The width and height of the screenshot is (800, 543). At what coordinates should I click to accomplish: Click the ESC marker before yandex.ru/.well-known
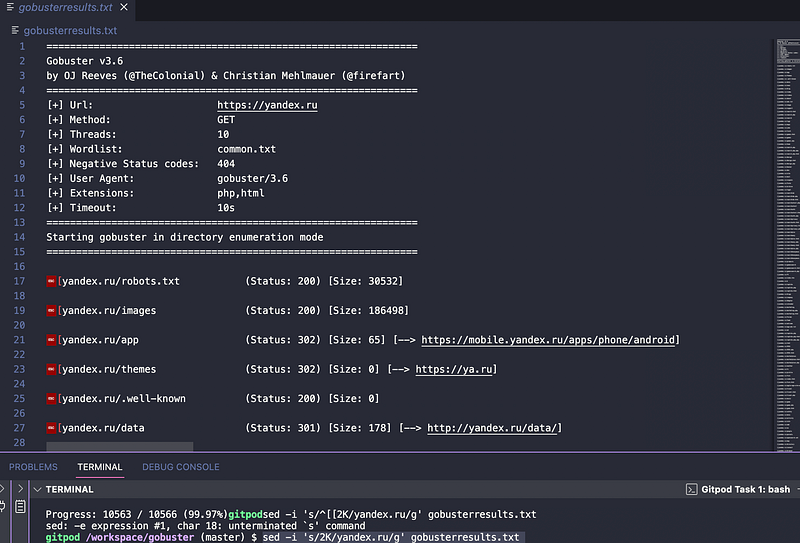[x=51, y=399]
